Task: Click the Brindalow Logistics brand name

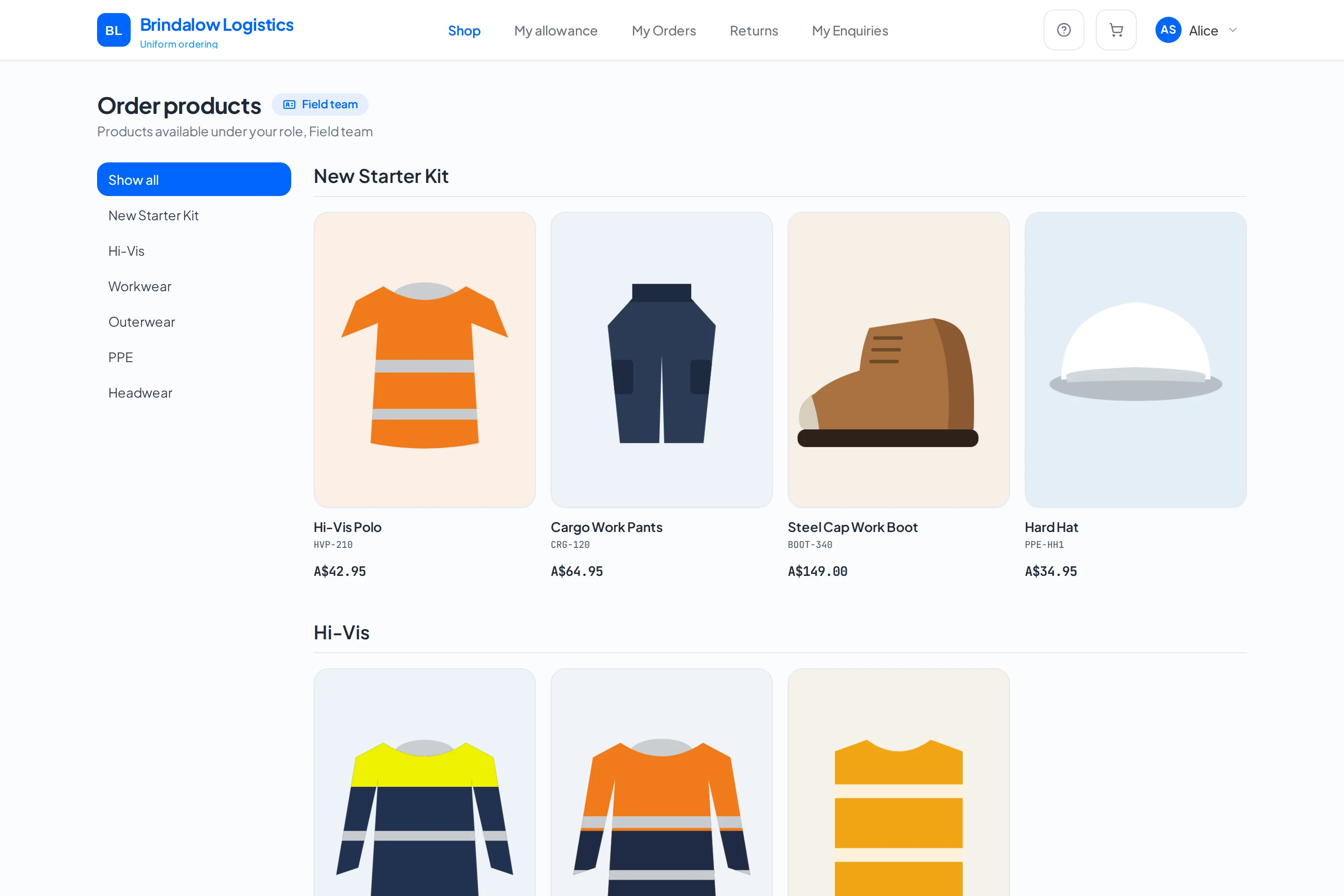Action: pyautogui.click(x=217, y=25)
